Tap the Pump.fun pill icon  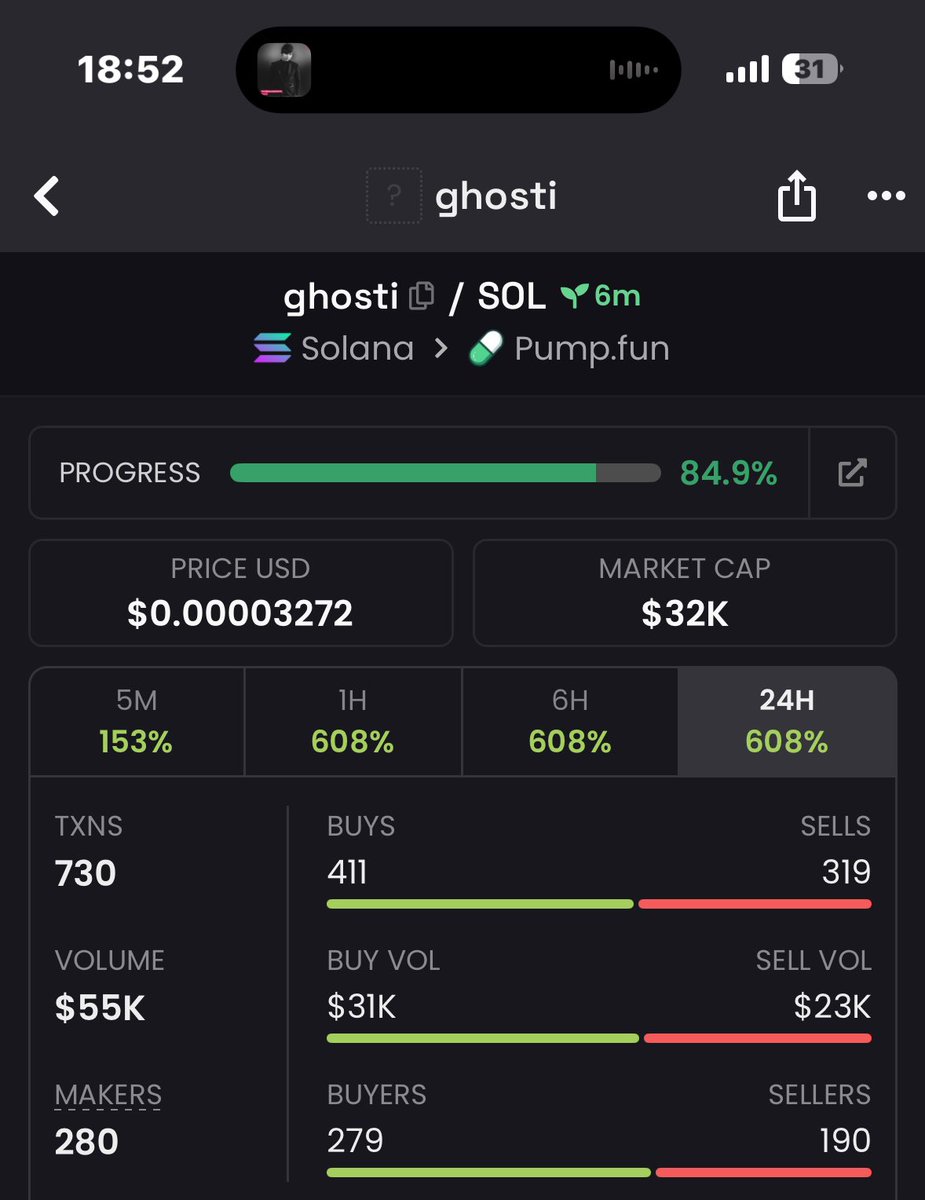[486, 348]
